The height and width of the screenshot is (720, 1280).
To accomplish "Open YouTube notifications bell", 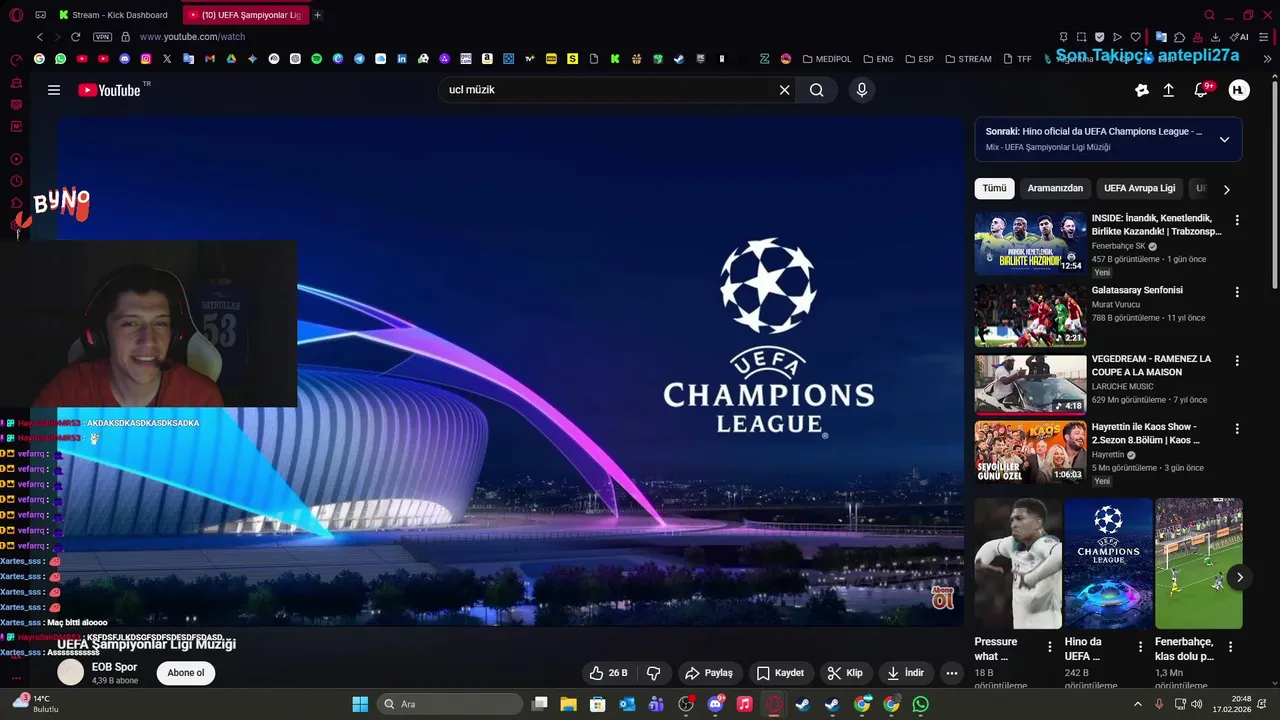I will pyautogui.click(x=1201, y=90).
